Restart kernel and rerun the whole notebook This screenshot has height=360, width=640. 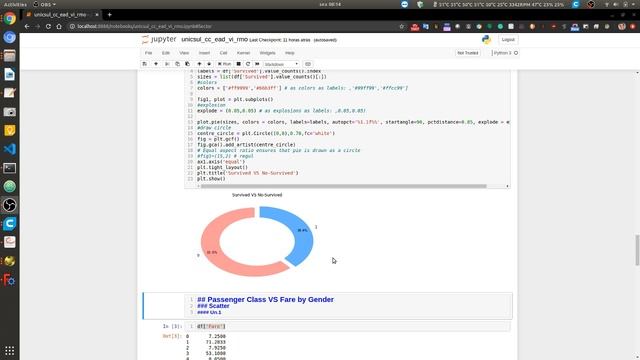coord(257,64)
